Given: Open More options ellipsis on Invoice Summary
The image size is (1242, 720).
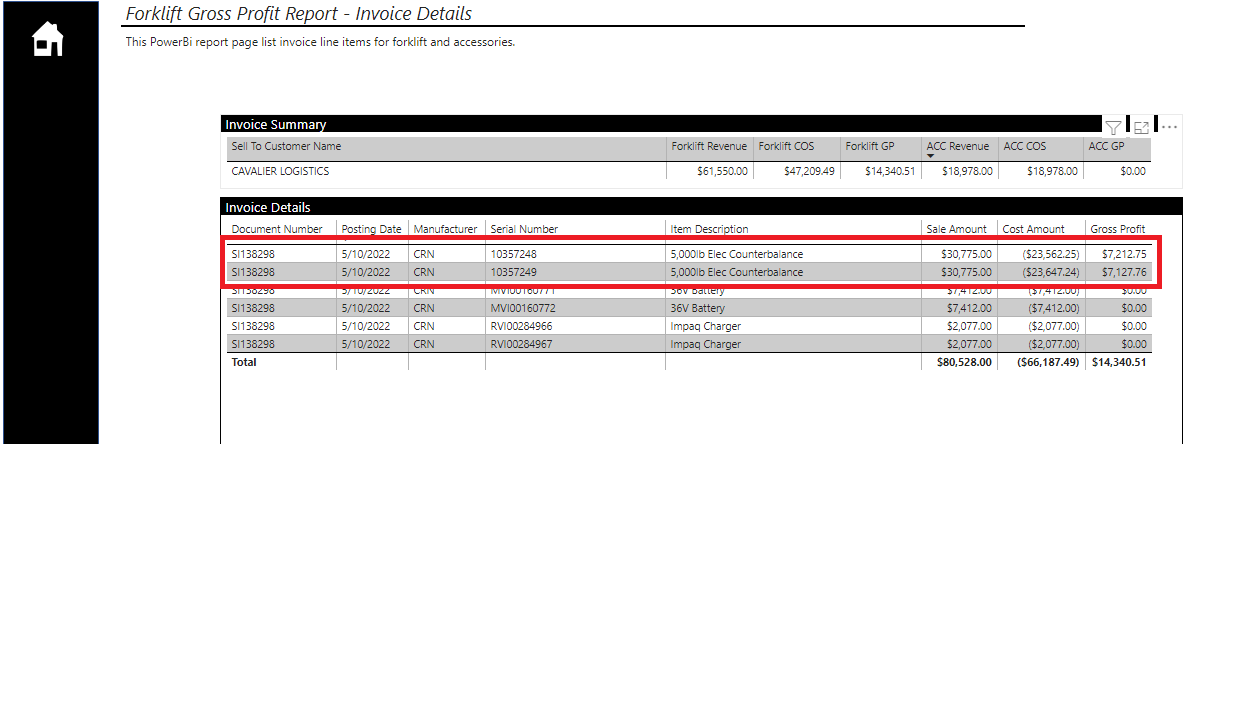Looking at the screenshot, I should pyautogui.click(x=1169, y=127).
